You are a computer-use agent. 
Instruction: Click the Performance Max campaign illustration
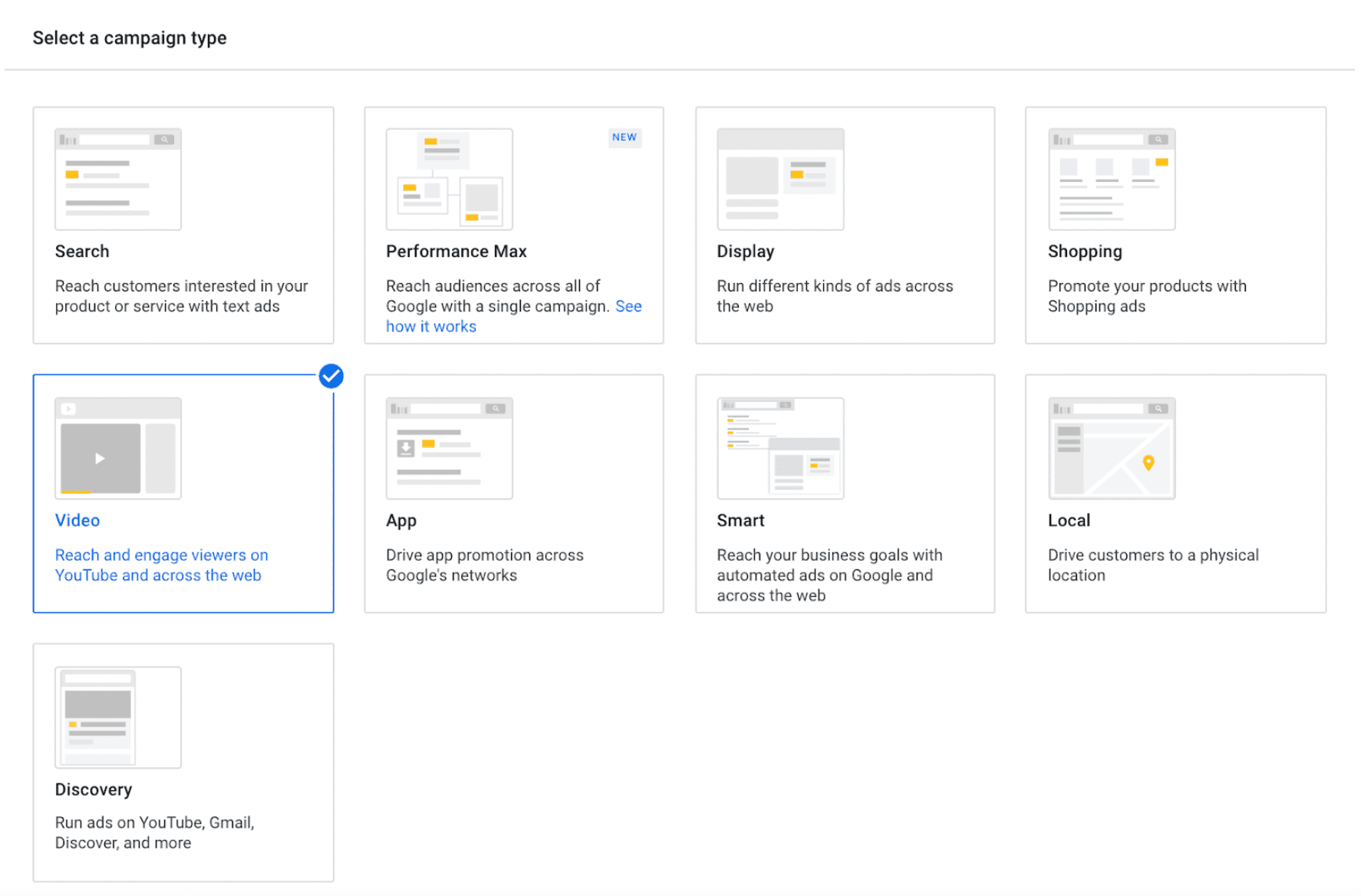coord(450,180)
